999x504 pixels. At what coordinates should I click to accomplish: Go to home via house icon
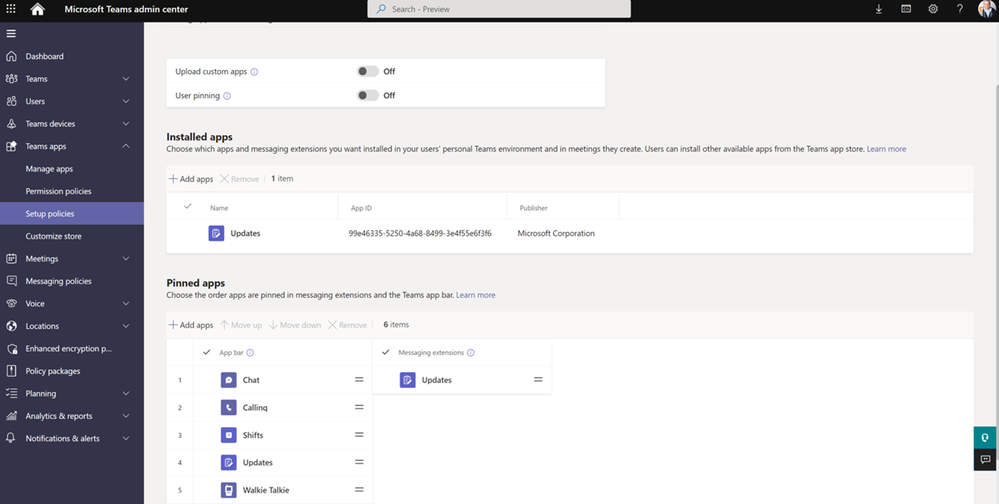click(38, 9)
